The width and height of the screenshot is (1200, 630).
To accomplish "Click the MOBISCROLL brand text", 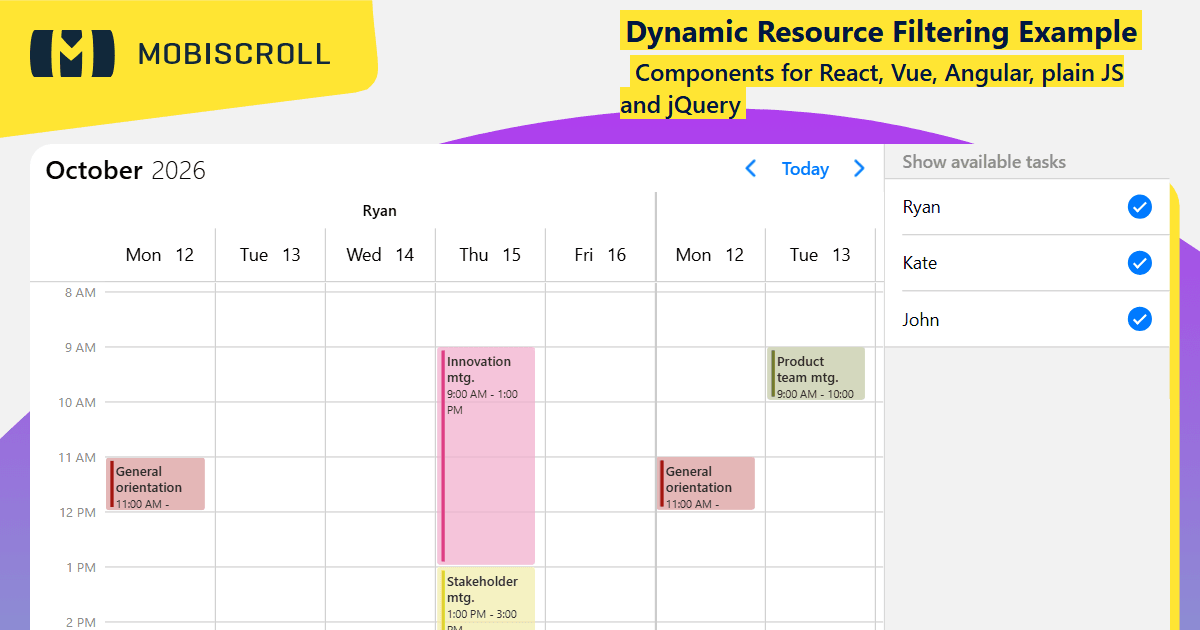I will [234, 54].
